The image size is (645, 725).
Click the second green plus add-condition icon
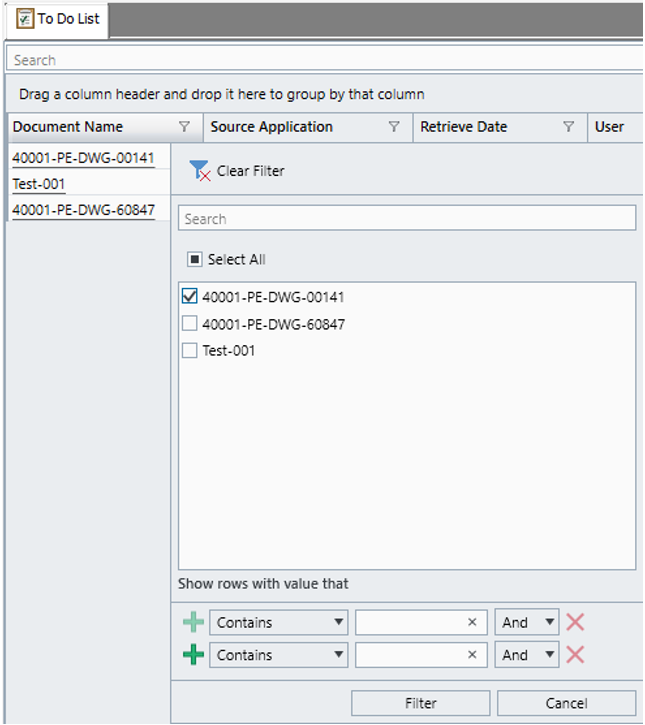[193, 656]
